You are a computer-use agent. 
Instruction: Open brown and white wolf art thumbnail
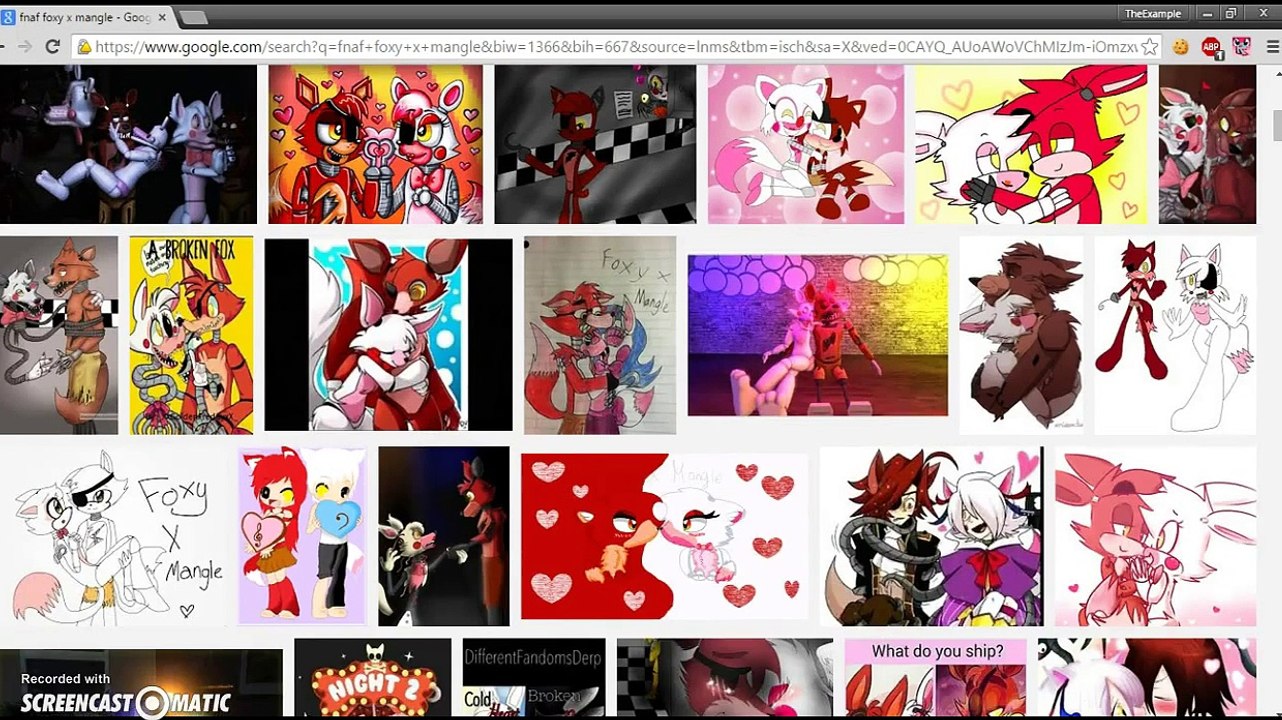pos(1021,335)
